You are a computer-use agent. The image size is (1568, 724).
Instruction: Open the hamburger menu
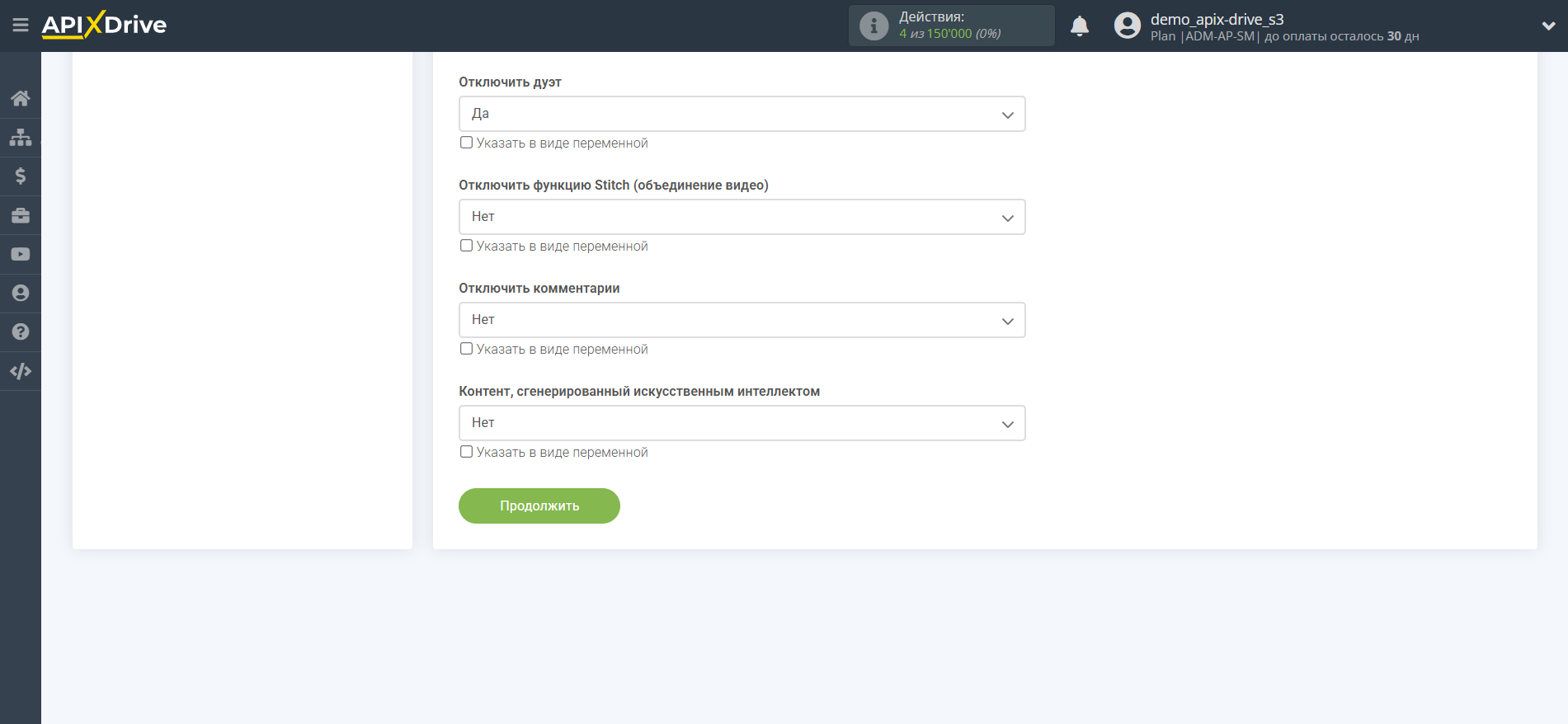click(x=21, y=26)
